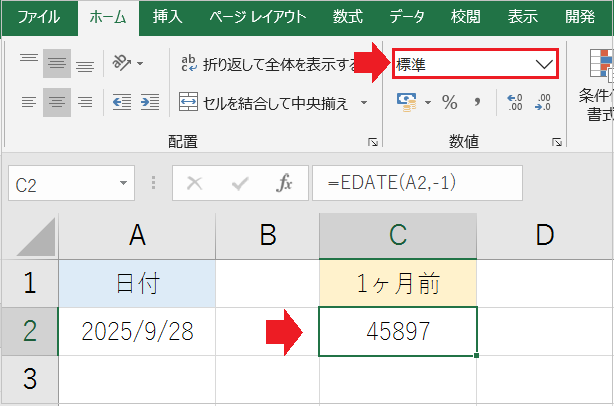This screenshot has height=406, width=616.
Task: Select all cells with corner triangle
Action: [x=34, y=237]
